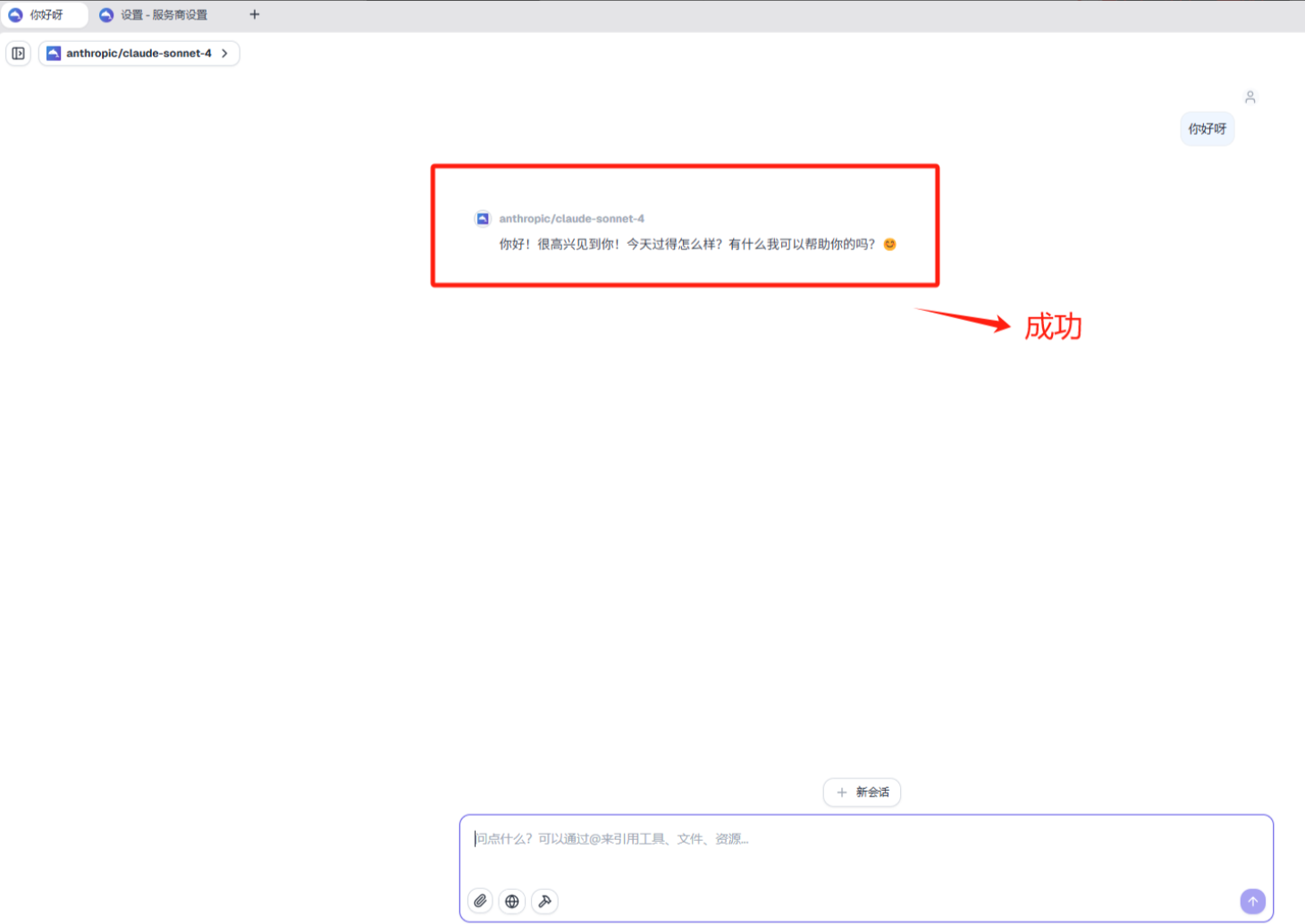The height and width of the screenshot is (924, 1305).
Task: Click the user avatar icon
Action: 1250,97
